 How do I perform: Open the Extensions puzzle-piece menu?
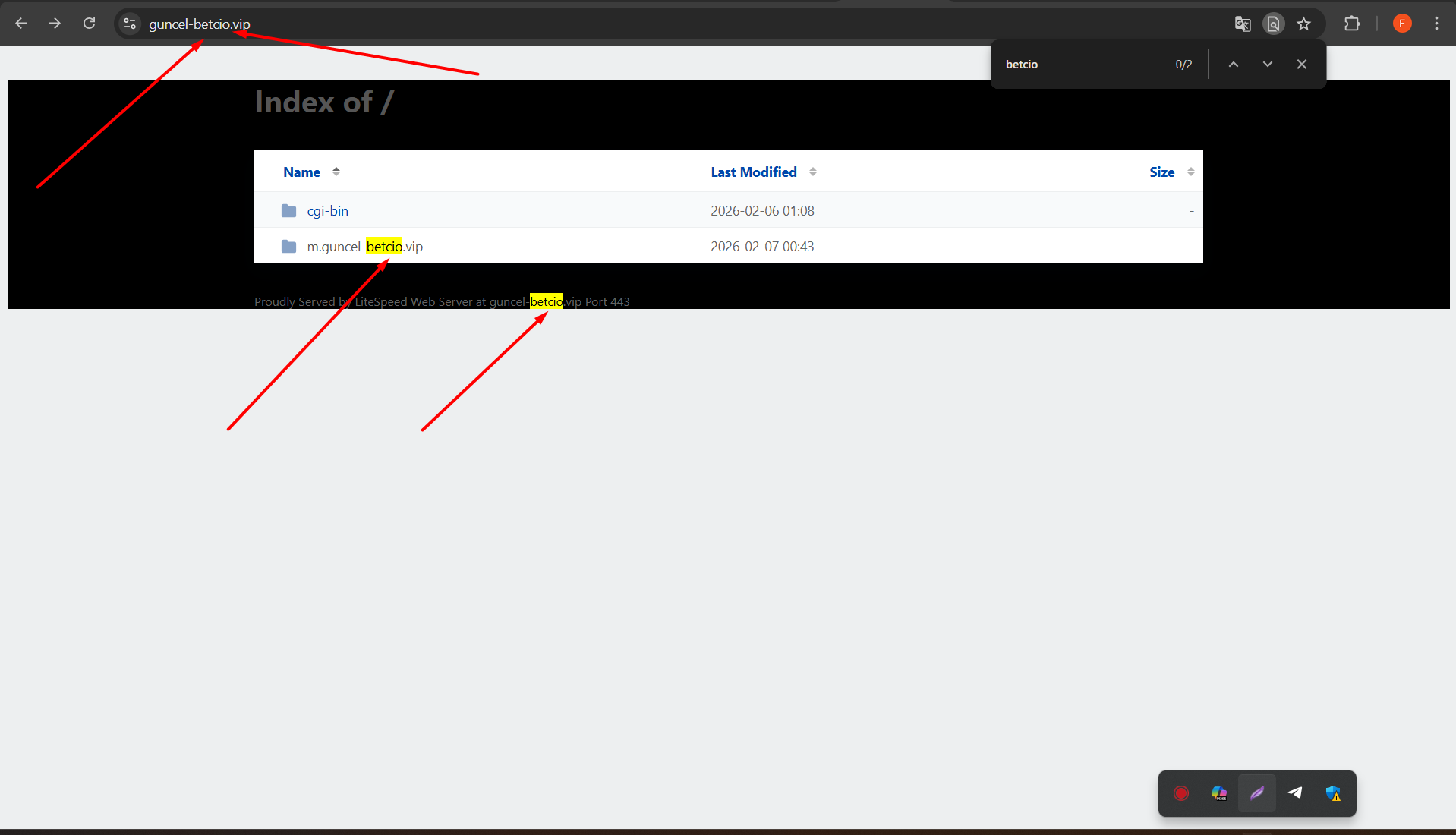click(1352, 24)
